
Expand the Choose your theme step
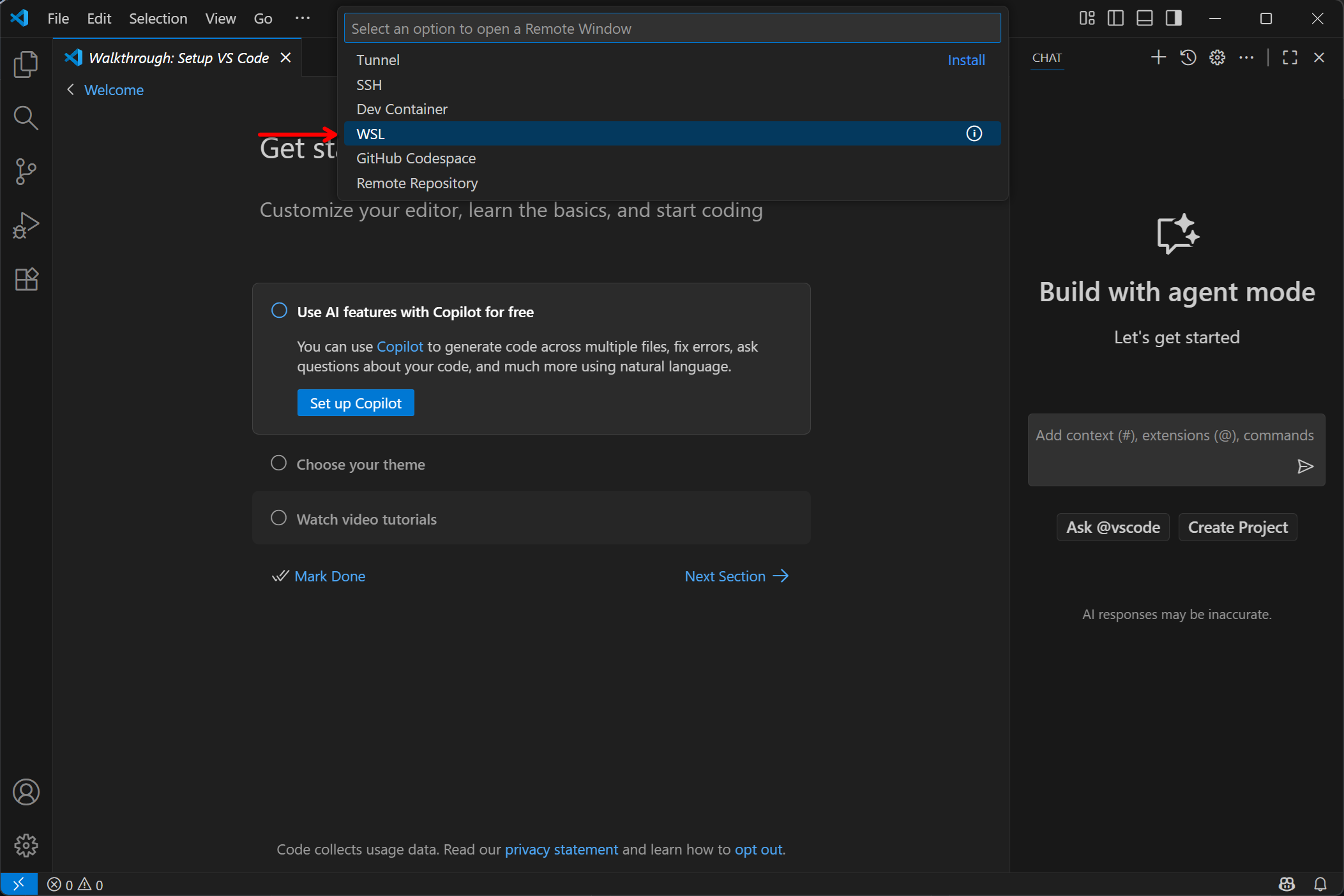[361, 464]
